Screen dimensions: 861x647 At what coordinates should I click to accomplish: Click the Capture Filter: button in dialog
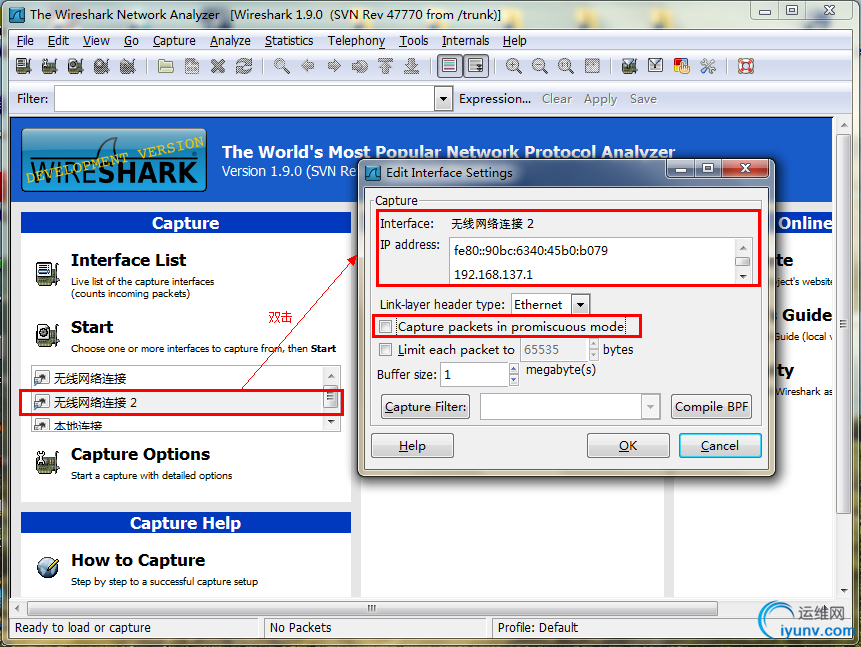point(426,407)
